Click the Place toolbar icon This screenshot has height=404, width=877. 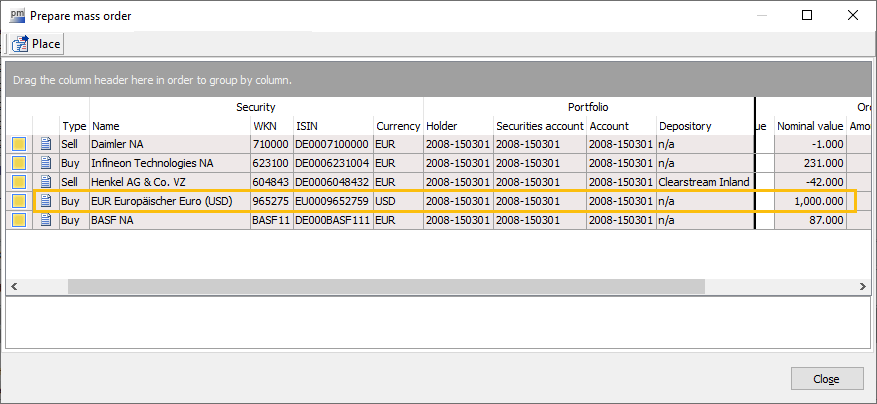[20, 44]
